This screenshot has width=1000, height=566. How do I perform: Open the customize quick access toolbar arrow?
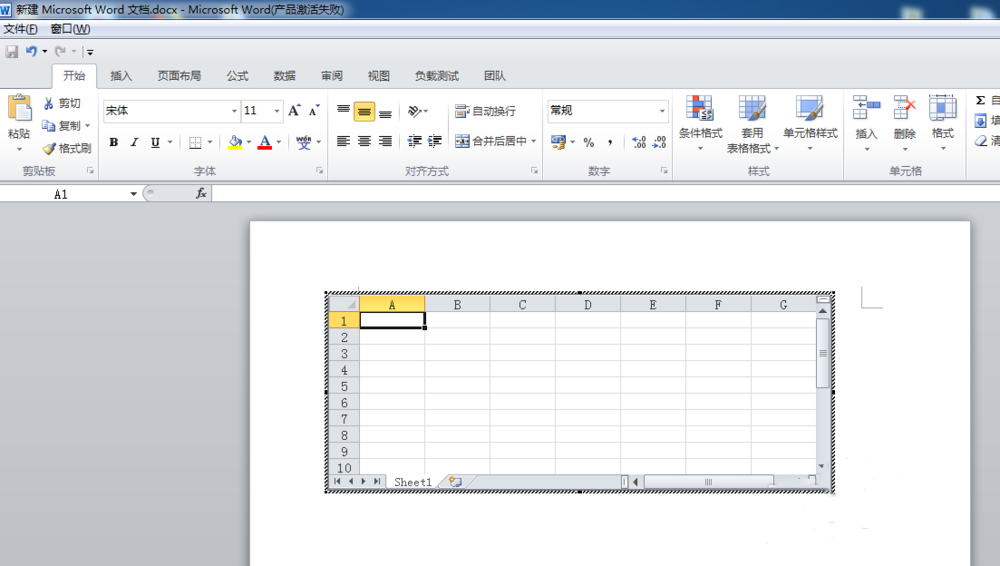point(90,52)
